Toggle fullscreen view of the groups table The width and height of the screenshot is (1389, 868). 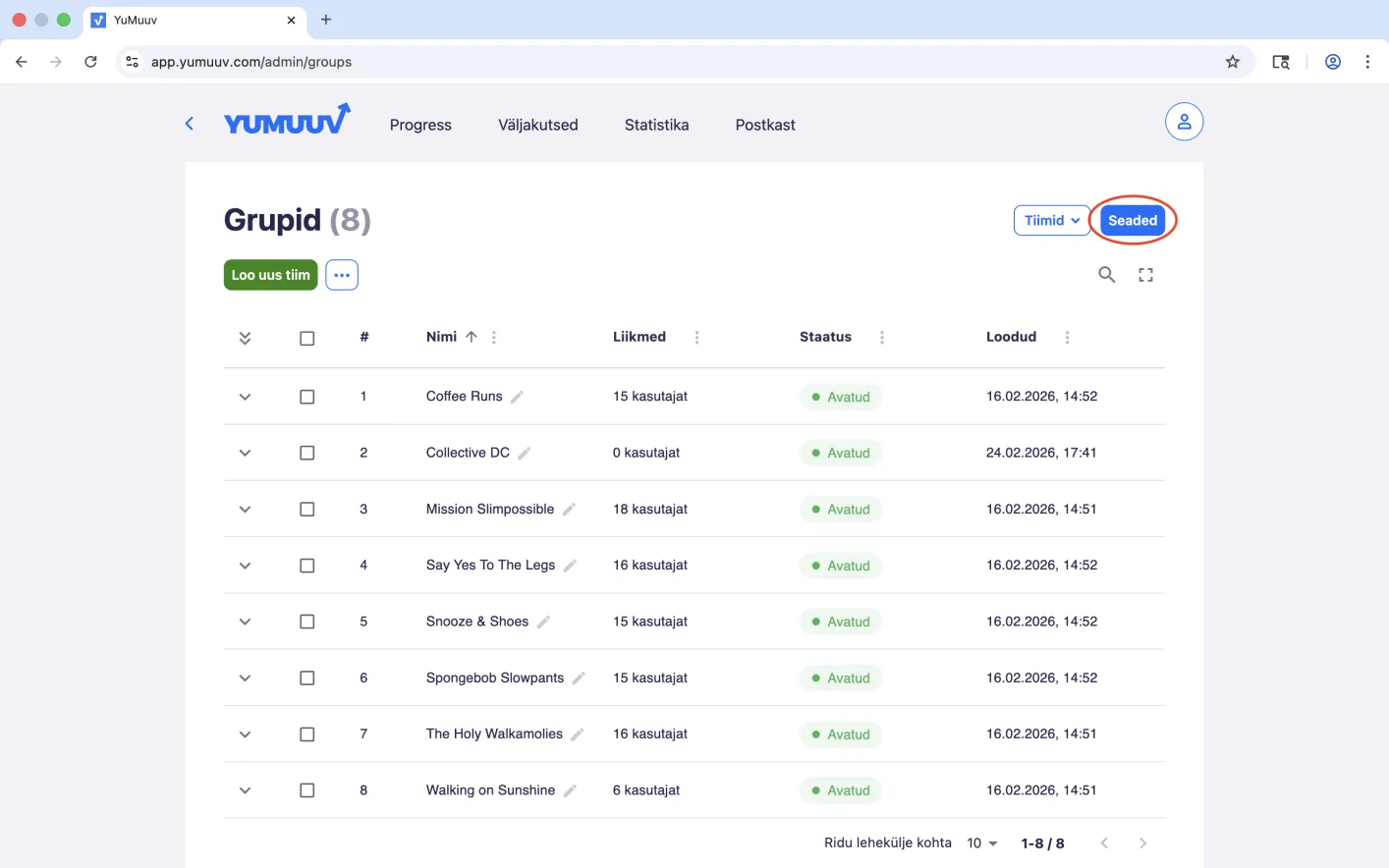[1145, 275]
